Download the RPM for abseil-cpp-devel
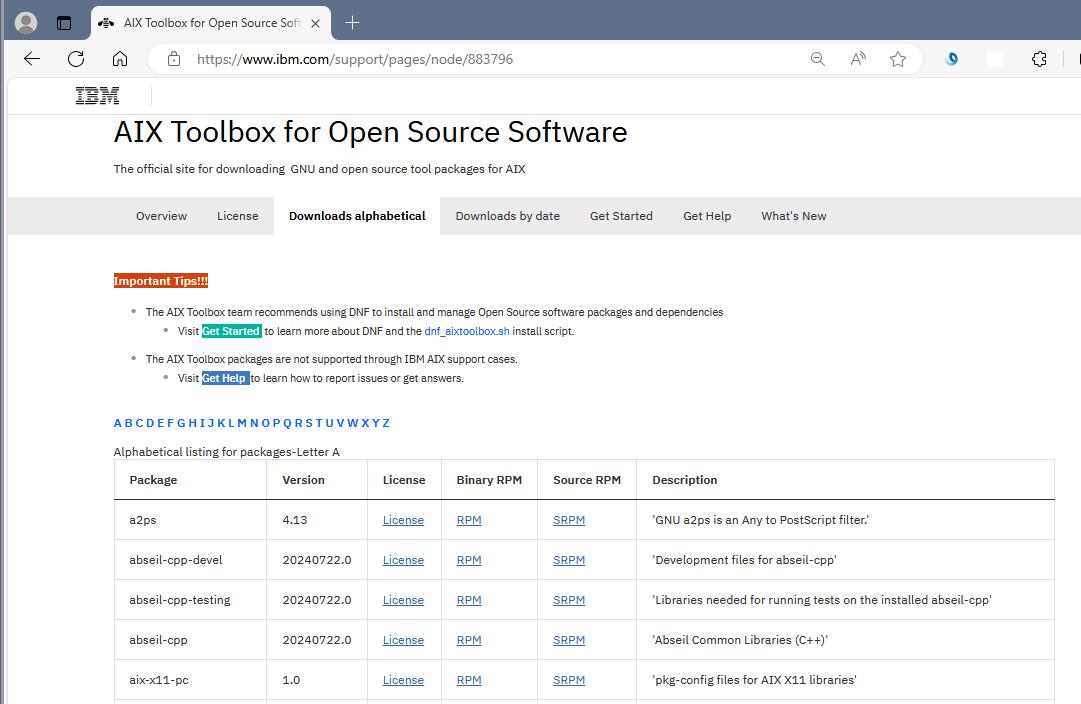The height and width of the screenshot is (704, 1081). 469,560
